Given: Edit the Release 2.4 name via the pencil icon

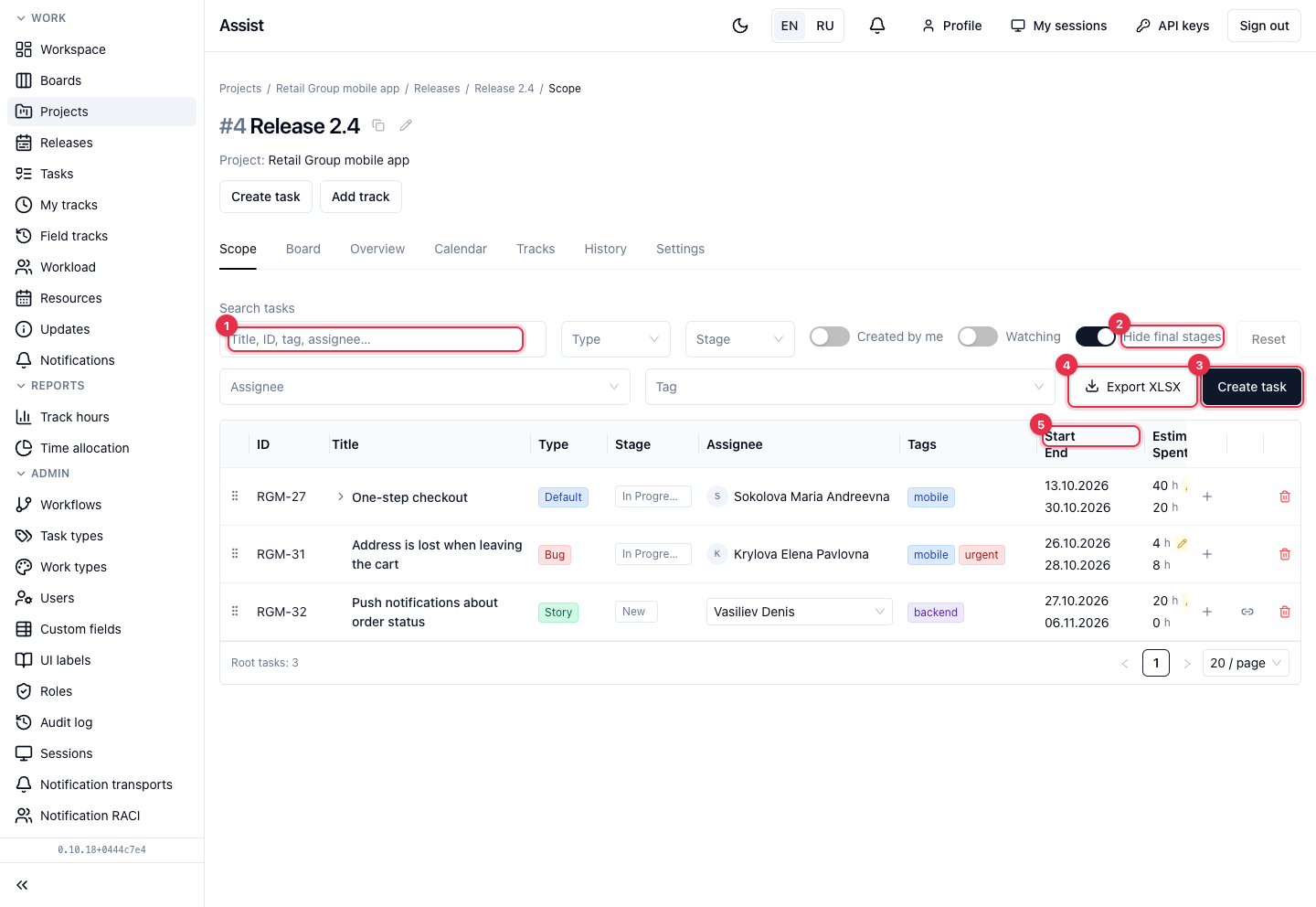Looking at the screenshot, I should click(x=406, y=125).
